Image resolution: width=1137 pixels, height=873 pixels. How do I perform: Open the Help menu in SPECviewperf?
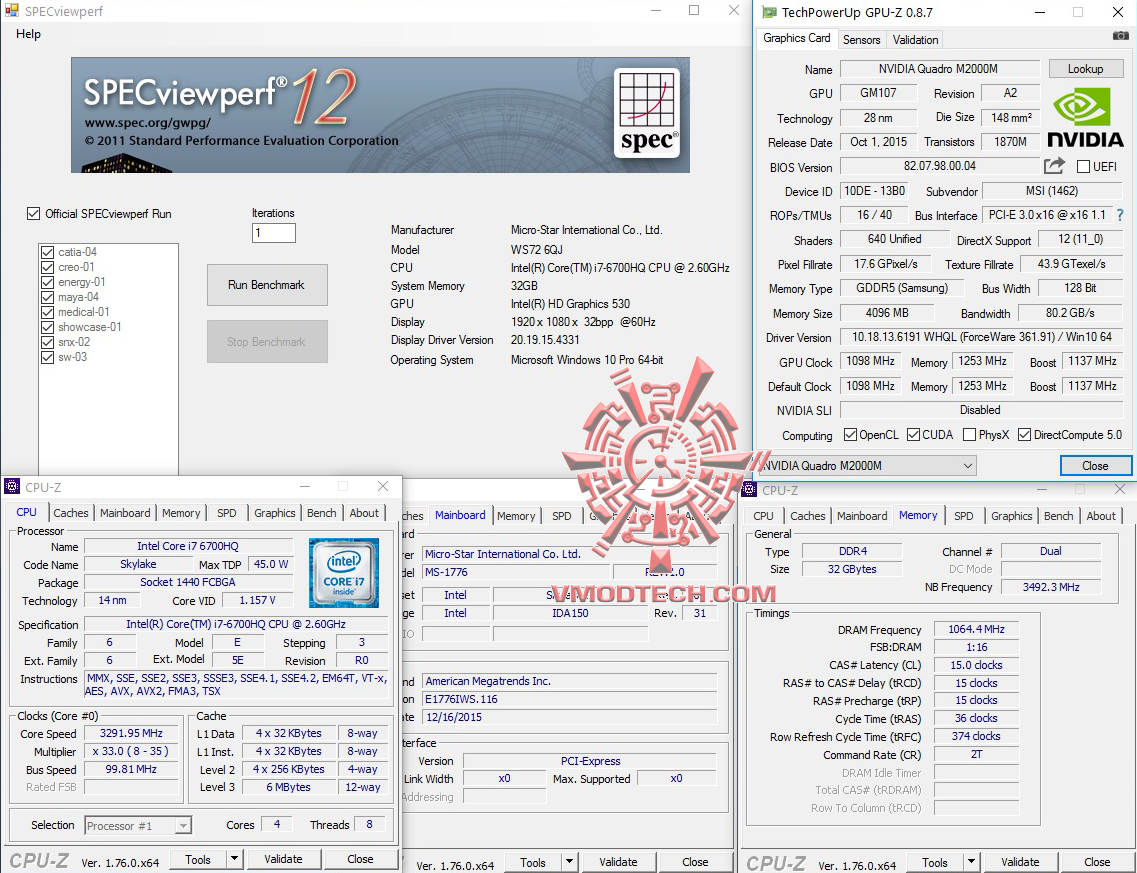pyautogui.click(x=28, y=33)
